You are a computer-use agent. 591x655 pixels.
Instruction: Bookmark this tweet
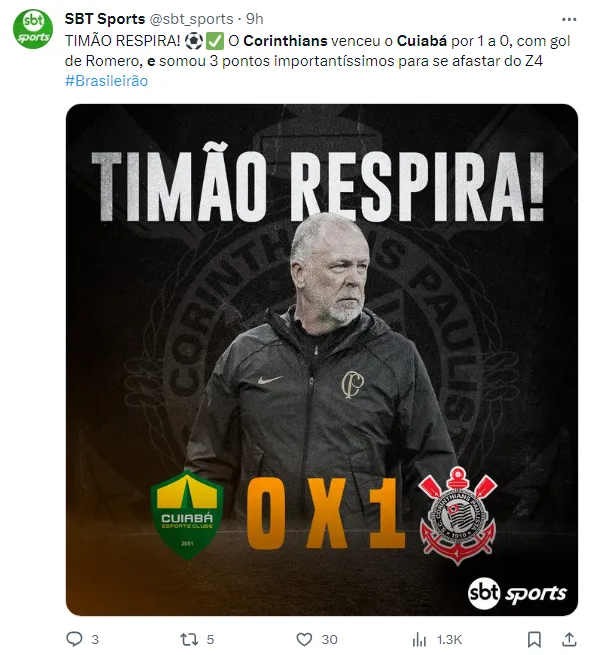pos(534,639)
